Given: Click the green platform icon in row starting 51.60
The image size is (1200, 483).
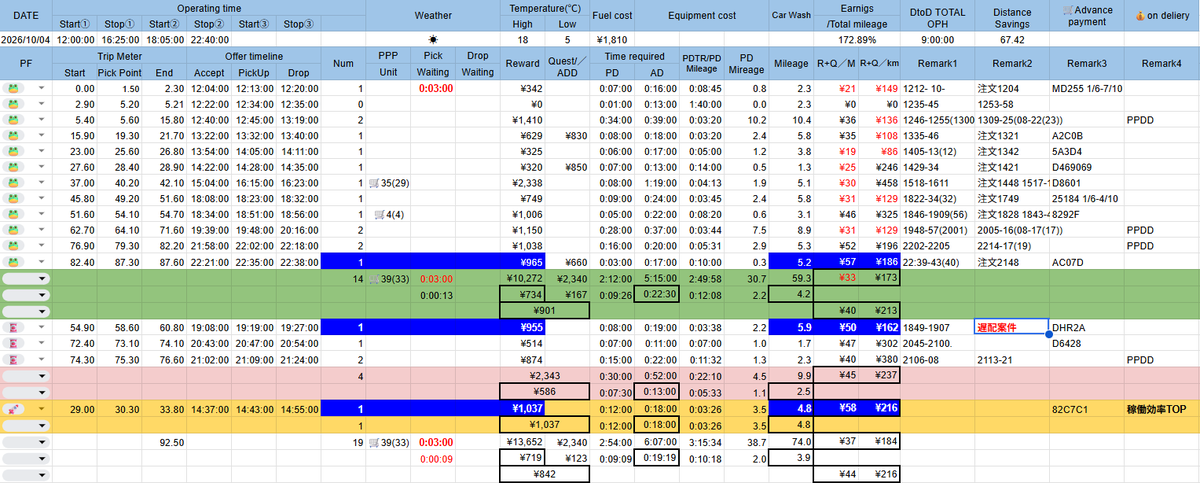Looking at the screenshot, I should click(x=15, y=213).
